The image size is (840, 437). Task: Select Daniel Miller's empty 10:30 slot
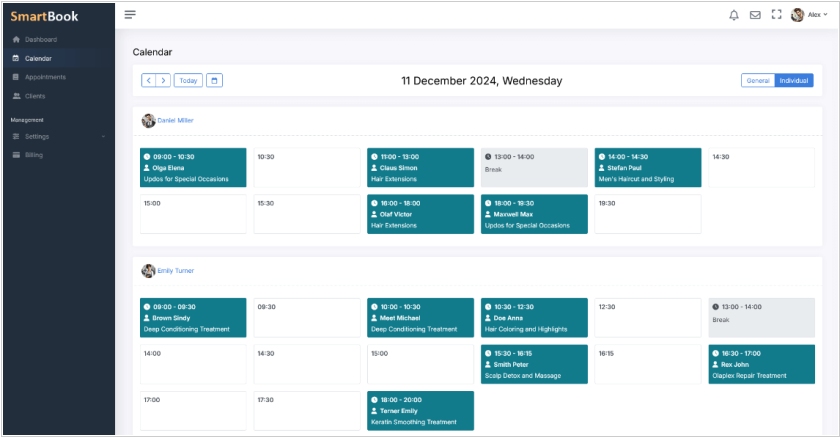pos(306,167)
